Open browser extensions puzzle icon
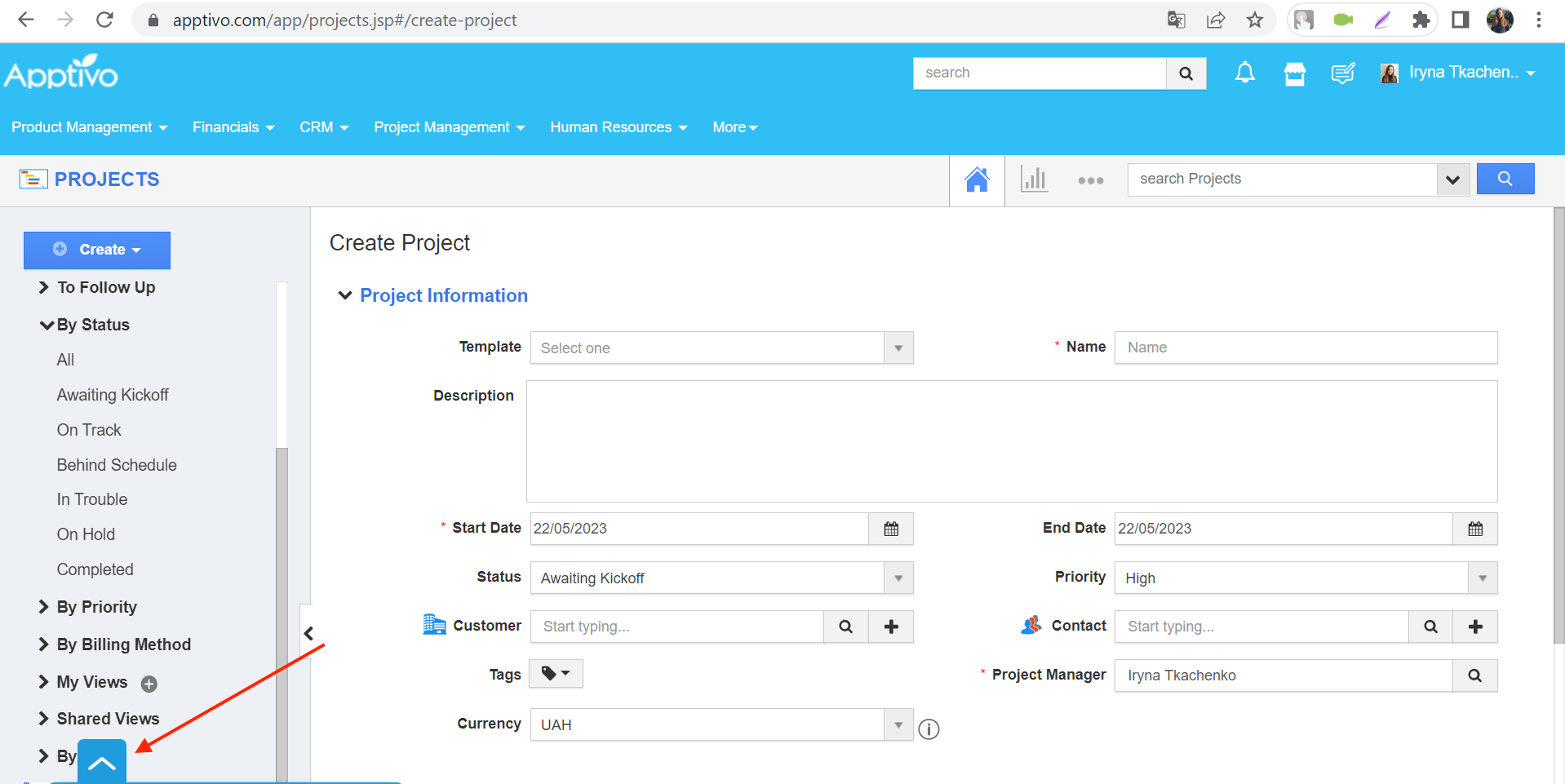The height and width of the screenshot is (784, 1565). 1421,20
